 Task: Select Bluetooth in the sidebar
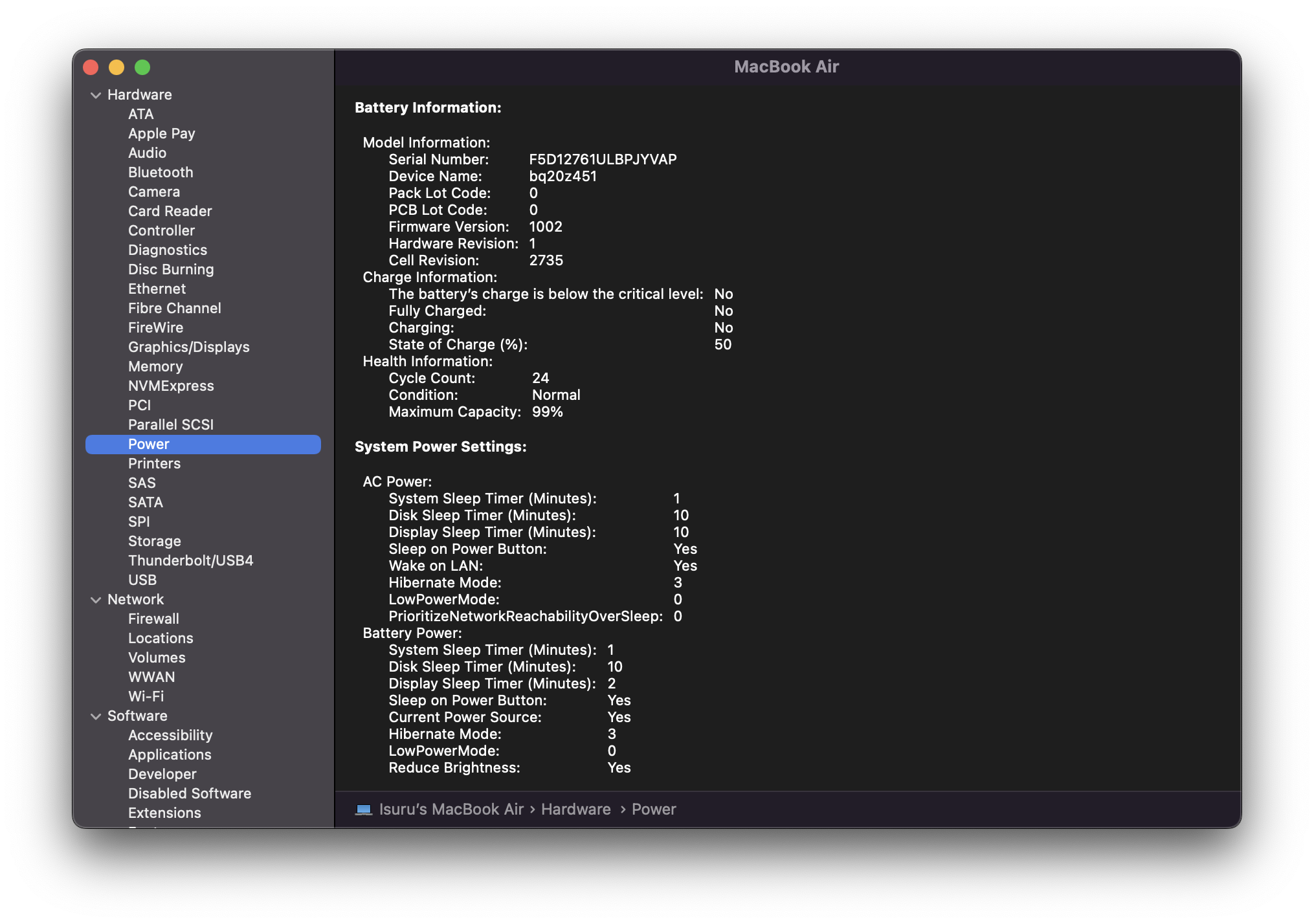click(x=161, y=172)
